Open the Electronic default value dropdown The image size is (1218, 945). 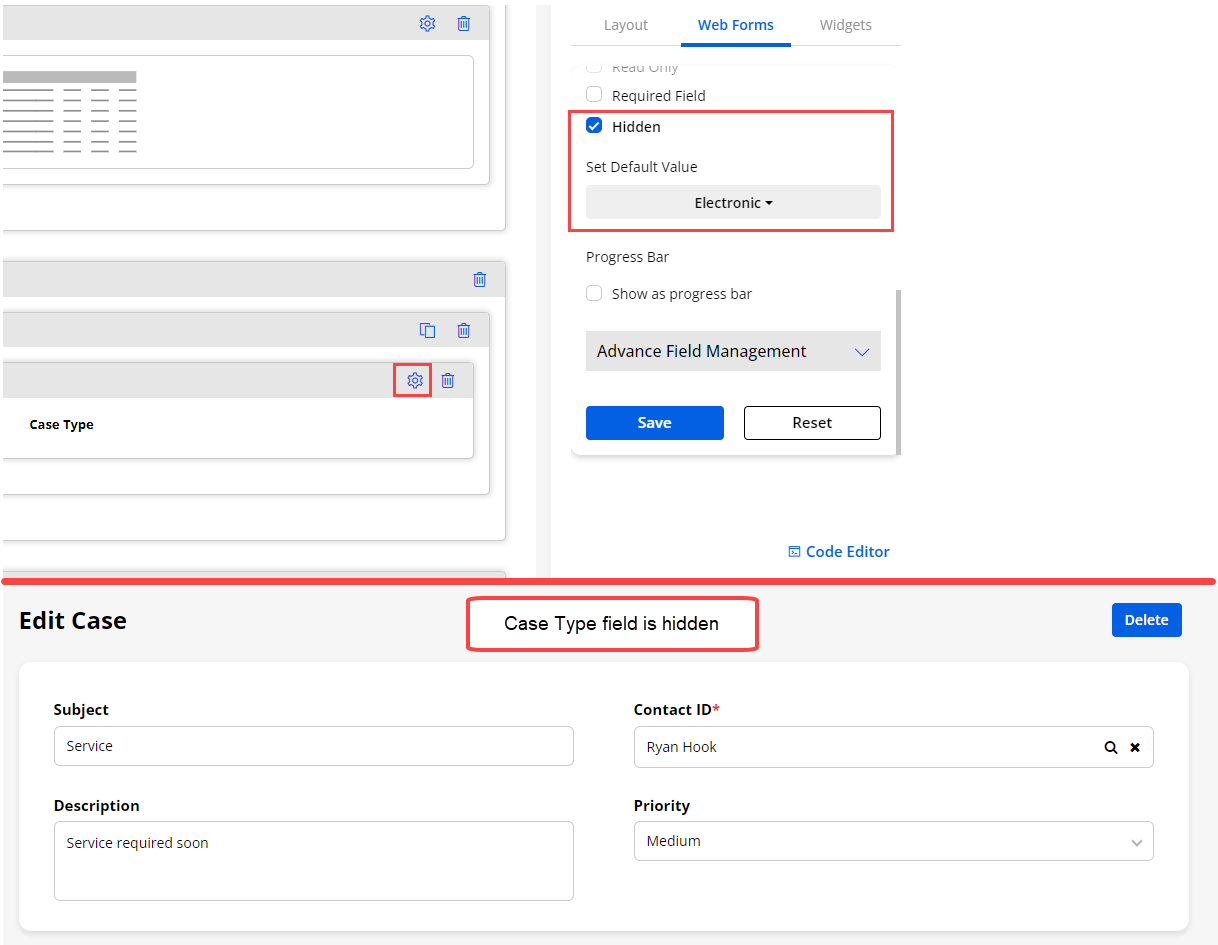pyautogui.click(x=733, y=203)
